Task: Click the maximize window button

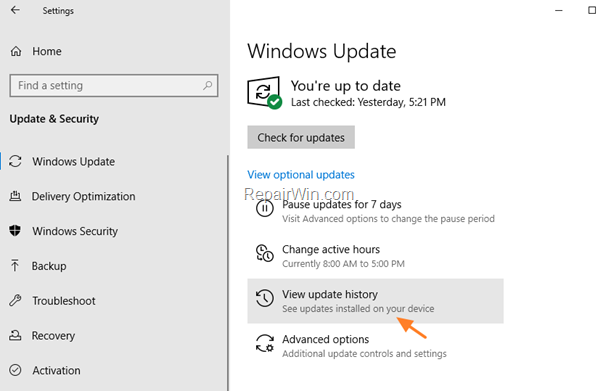Action: [592, 10]
